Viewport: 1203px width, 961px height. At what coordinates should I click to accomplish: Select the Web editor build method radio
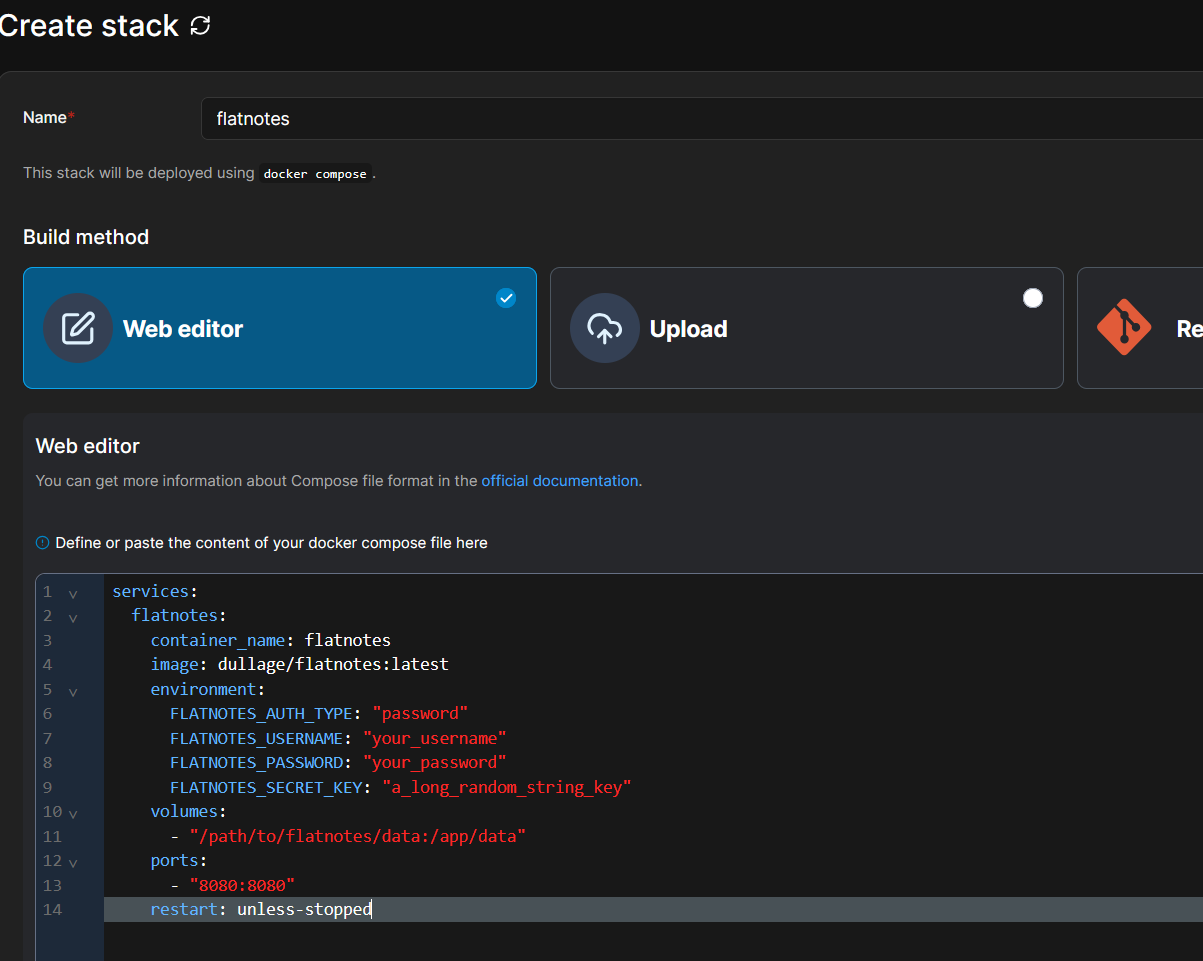coord(506,298)
